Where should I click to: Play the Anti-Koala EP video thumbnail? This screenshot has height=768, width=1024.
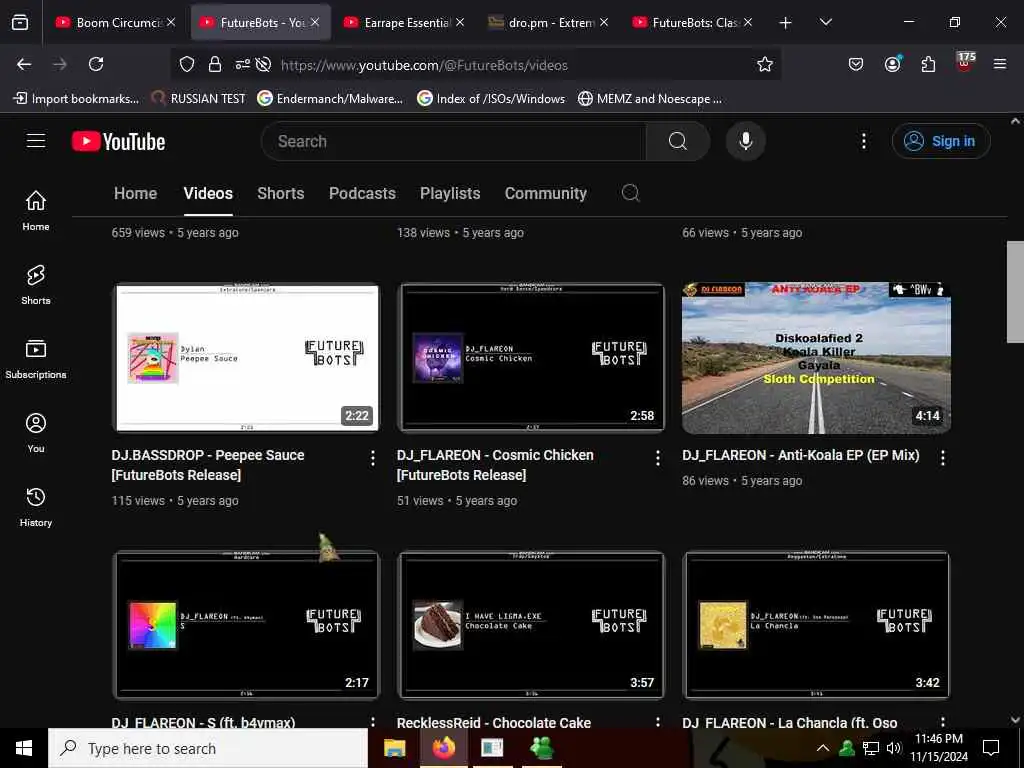point(816,358)
